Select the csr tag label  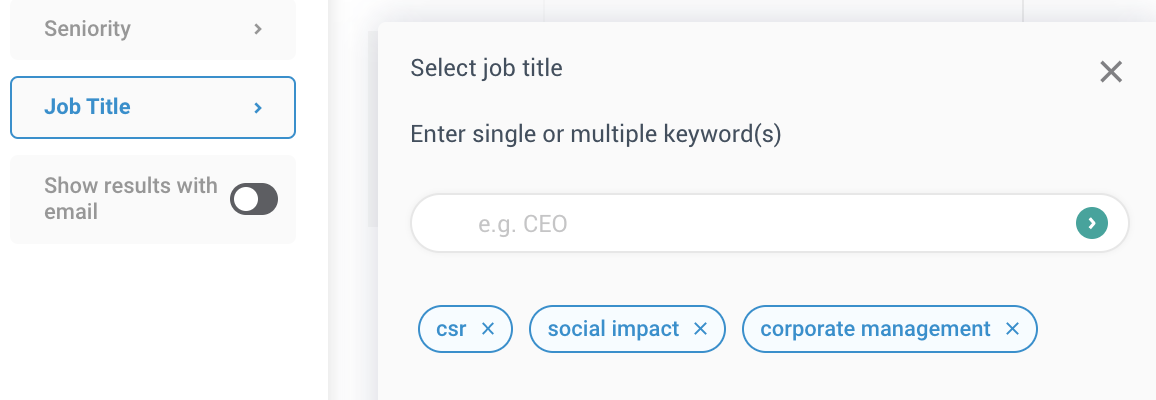tap(451, 329)
